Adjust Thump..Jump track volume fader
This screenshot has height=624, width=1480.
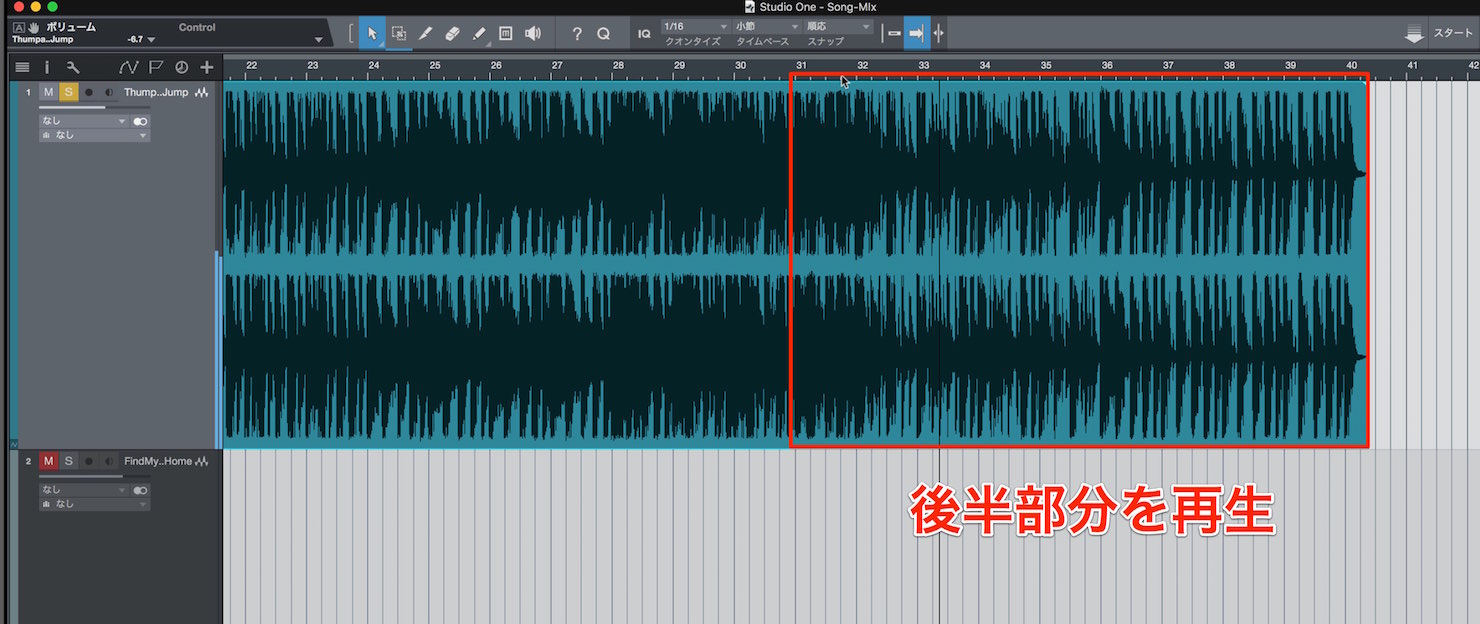pyautogui.click(x=94, y=107)
